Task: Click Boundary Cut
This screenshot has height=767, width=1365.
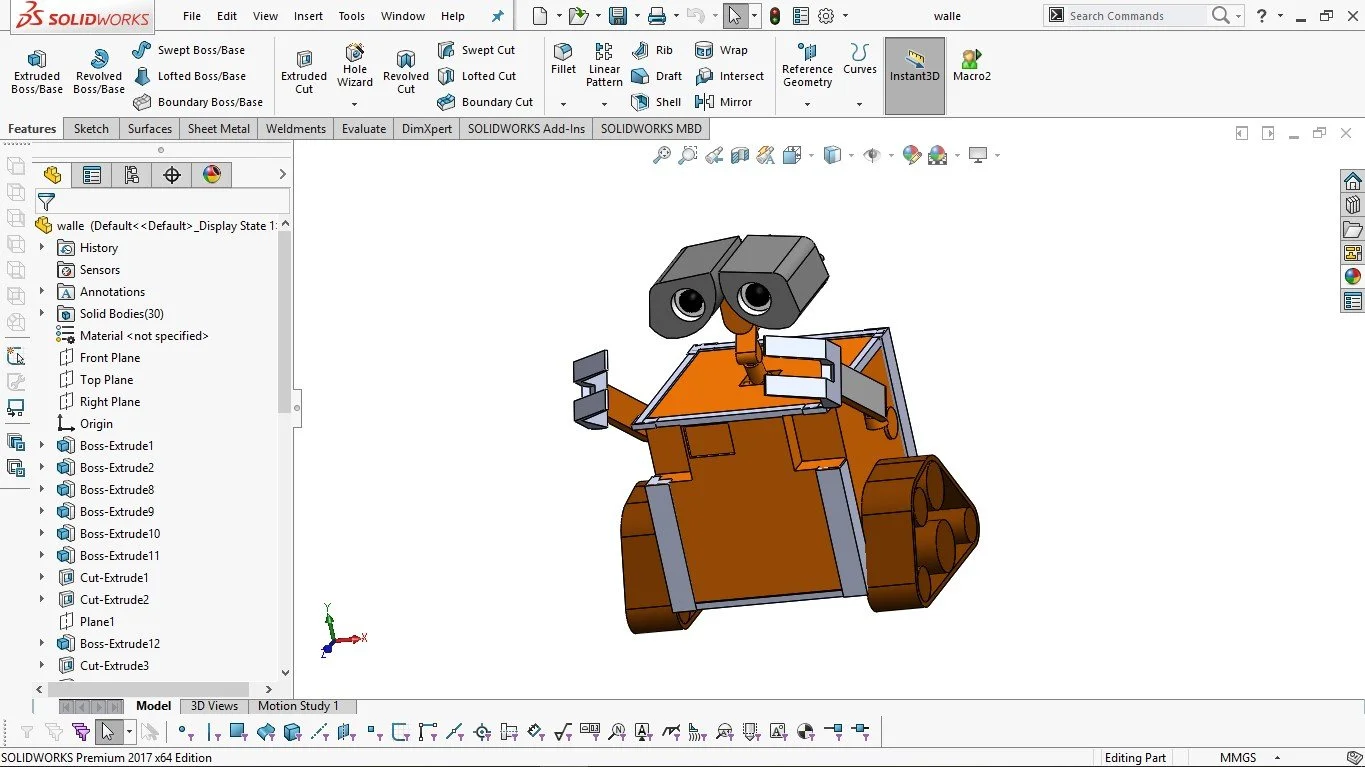Action: [x=485, y=102]
